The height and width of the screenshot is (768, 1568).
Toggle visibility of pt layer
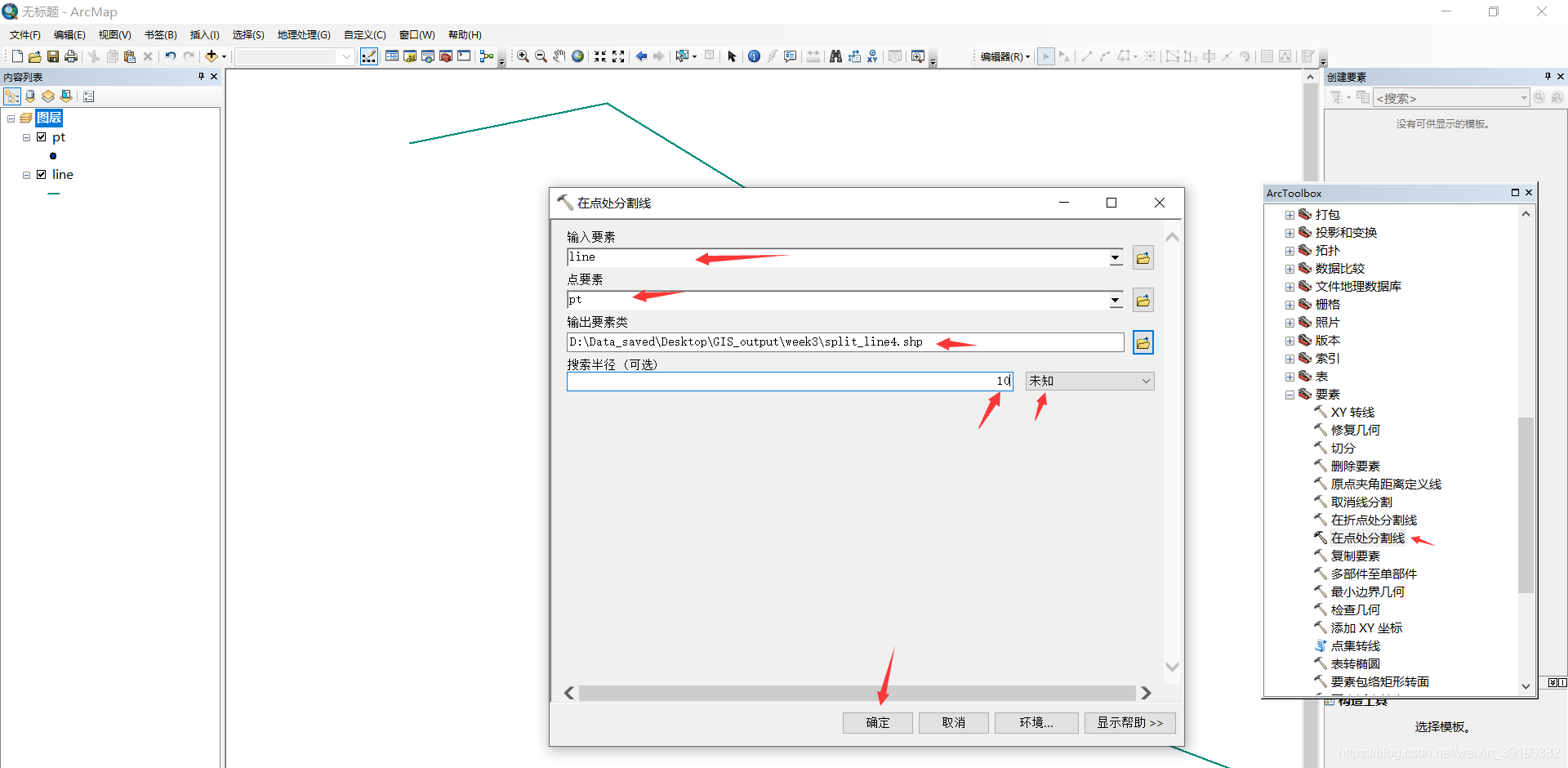point(42,137)
